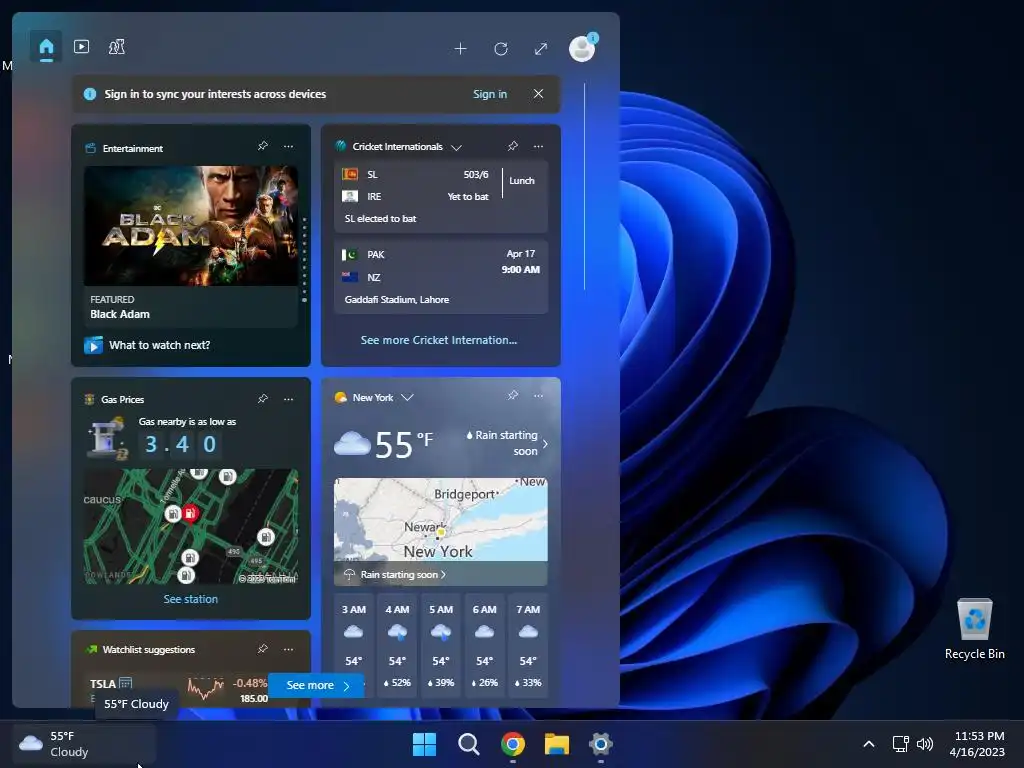
Task: Click the widgets panel scrollbar
Action: click(x=584, y=186)
